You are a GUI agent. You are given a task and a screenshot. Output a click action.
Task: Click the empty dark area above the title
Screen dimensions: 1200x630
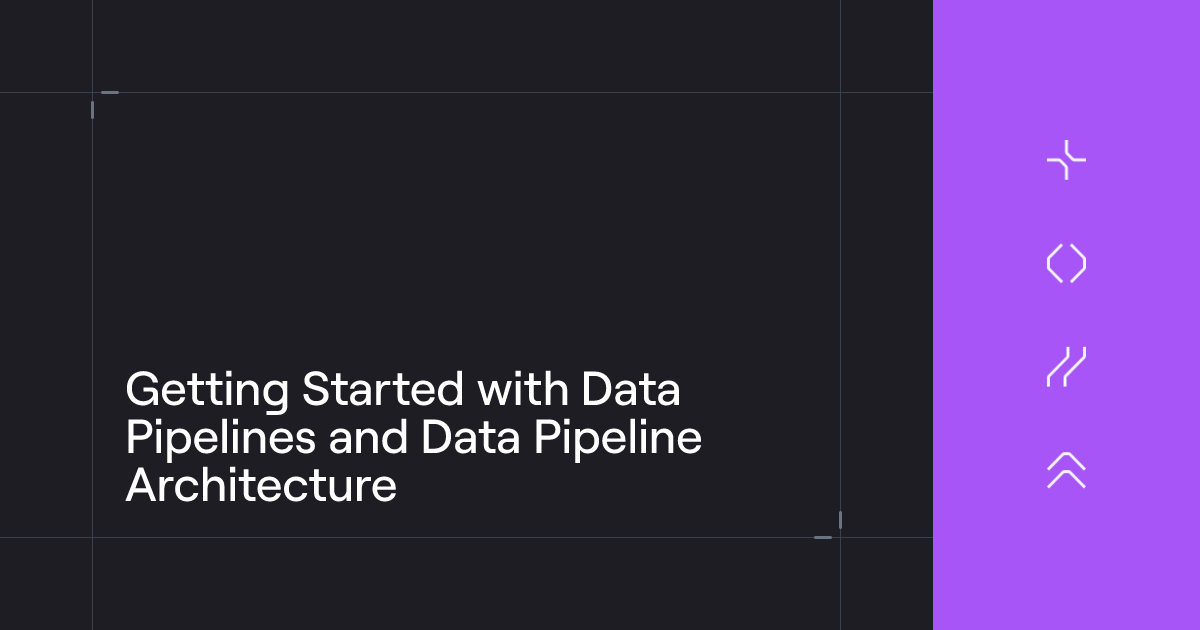[x=466, y=230]
